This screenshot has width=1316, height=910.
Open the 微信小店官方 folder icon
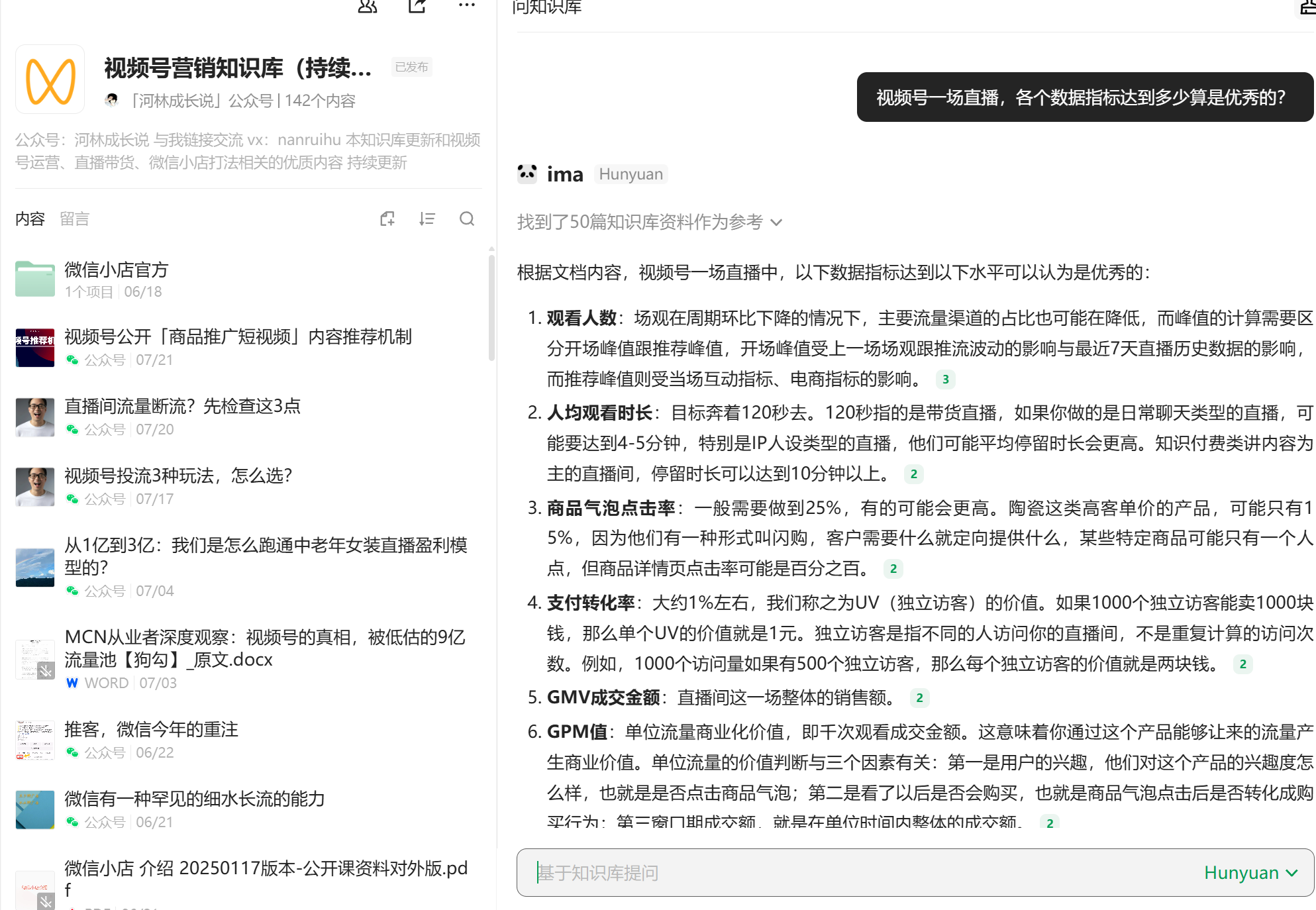(35, 279)
